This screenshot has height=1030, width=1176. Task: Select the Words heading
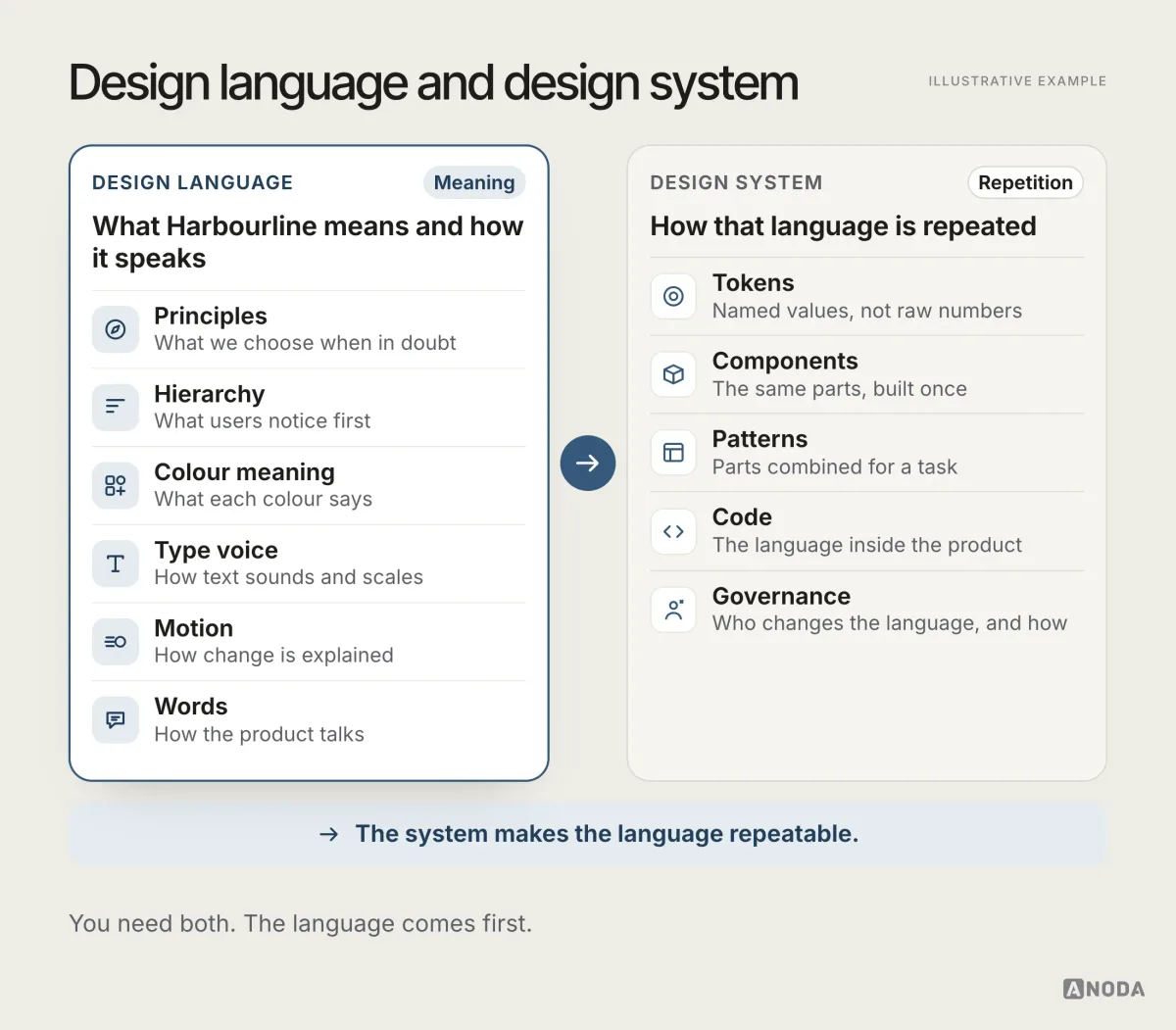(191, 707)
